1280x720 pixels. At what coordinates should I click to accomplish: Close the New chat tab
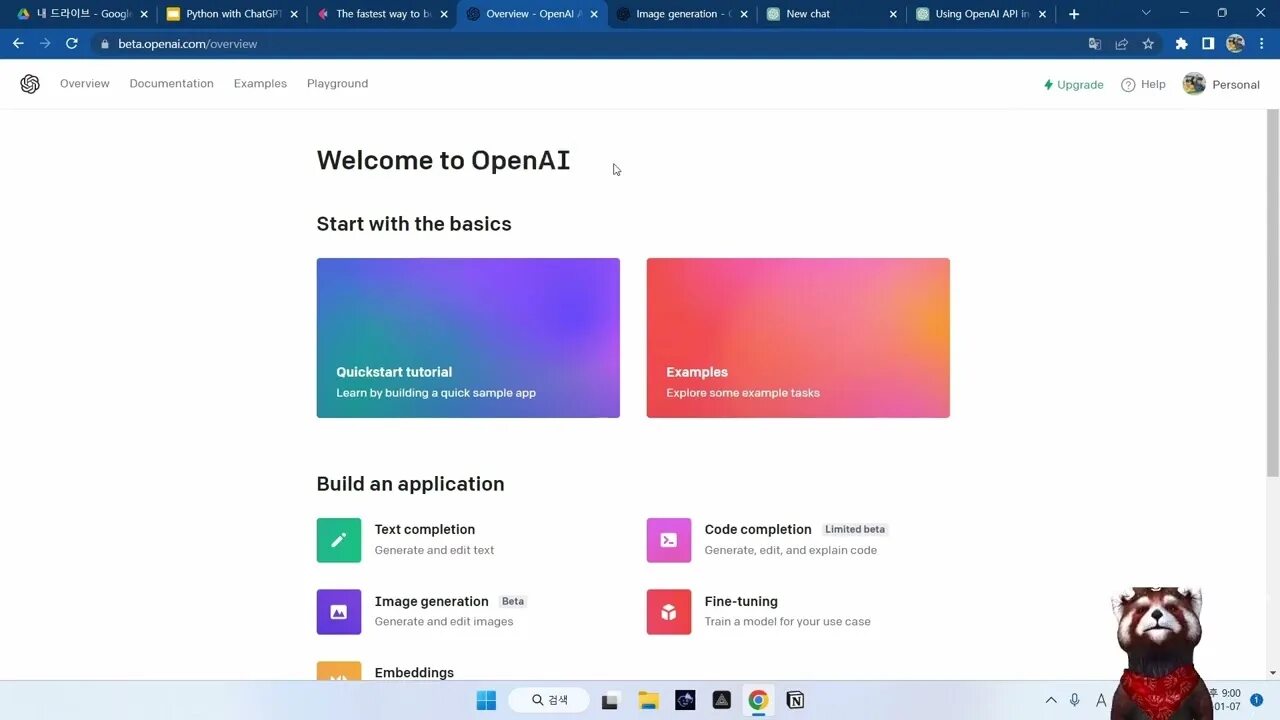pos(893,14)
